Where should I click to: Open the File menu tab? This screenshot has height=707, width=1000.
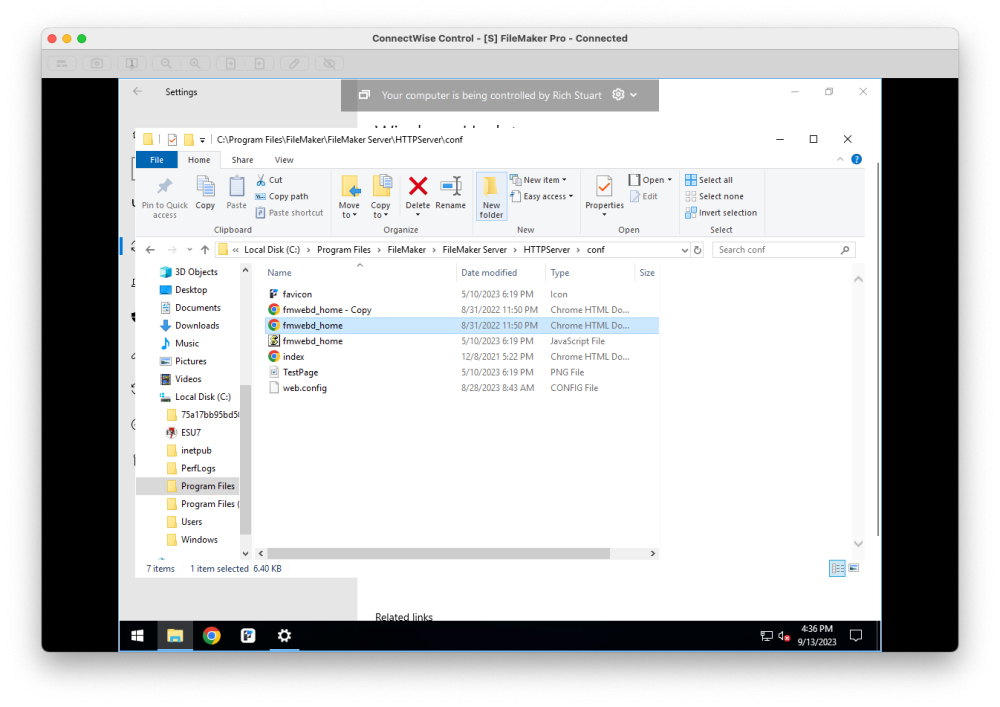pos(156,160)
